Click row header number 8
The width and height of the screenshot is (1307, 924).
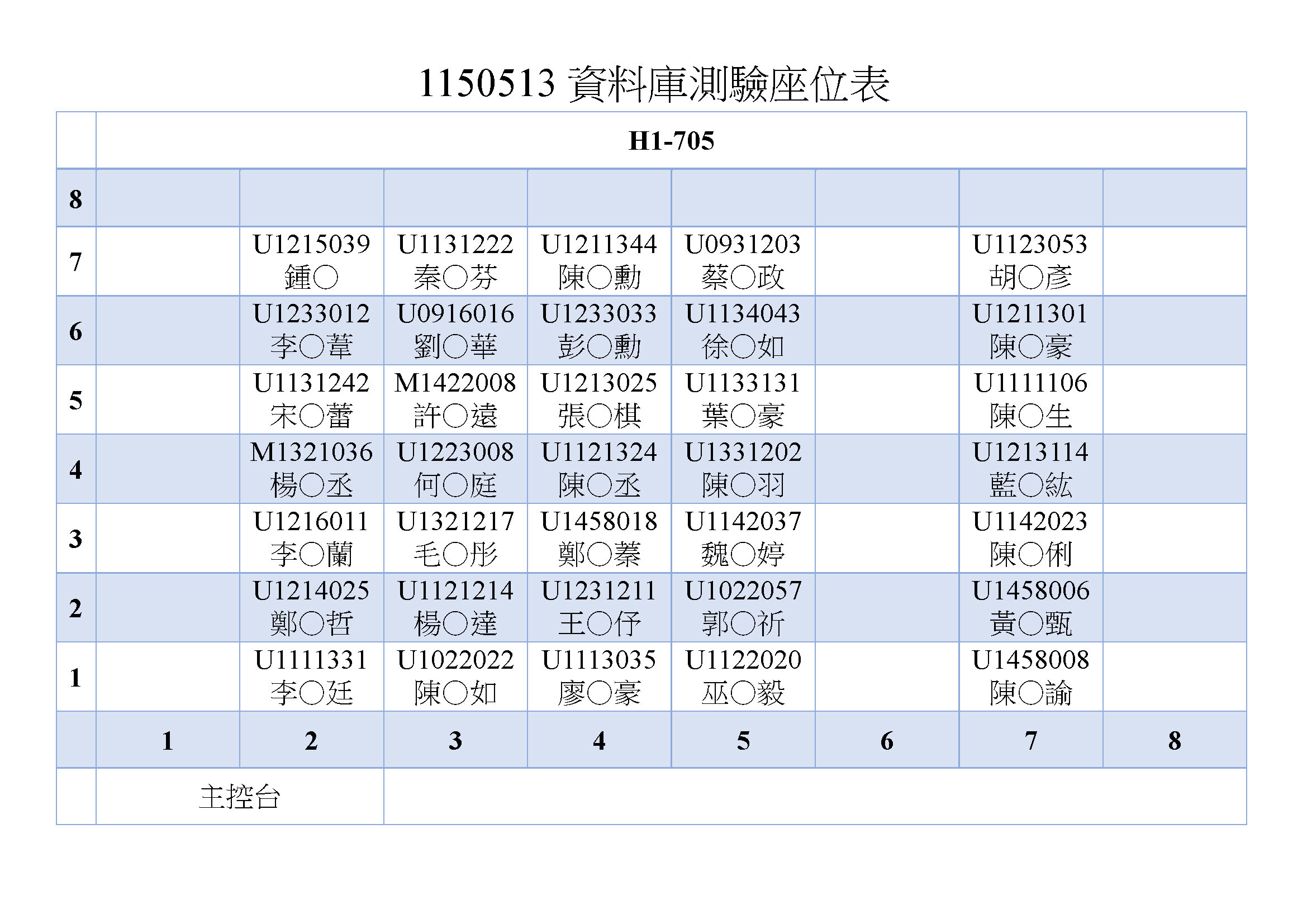75,198
